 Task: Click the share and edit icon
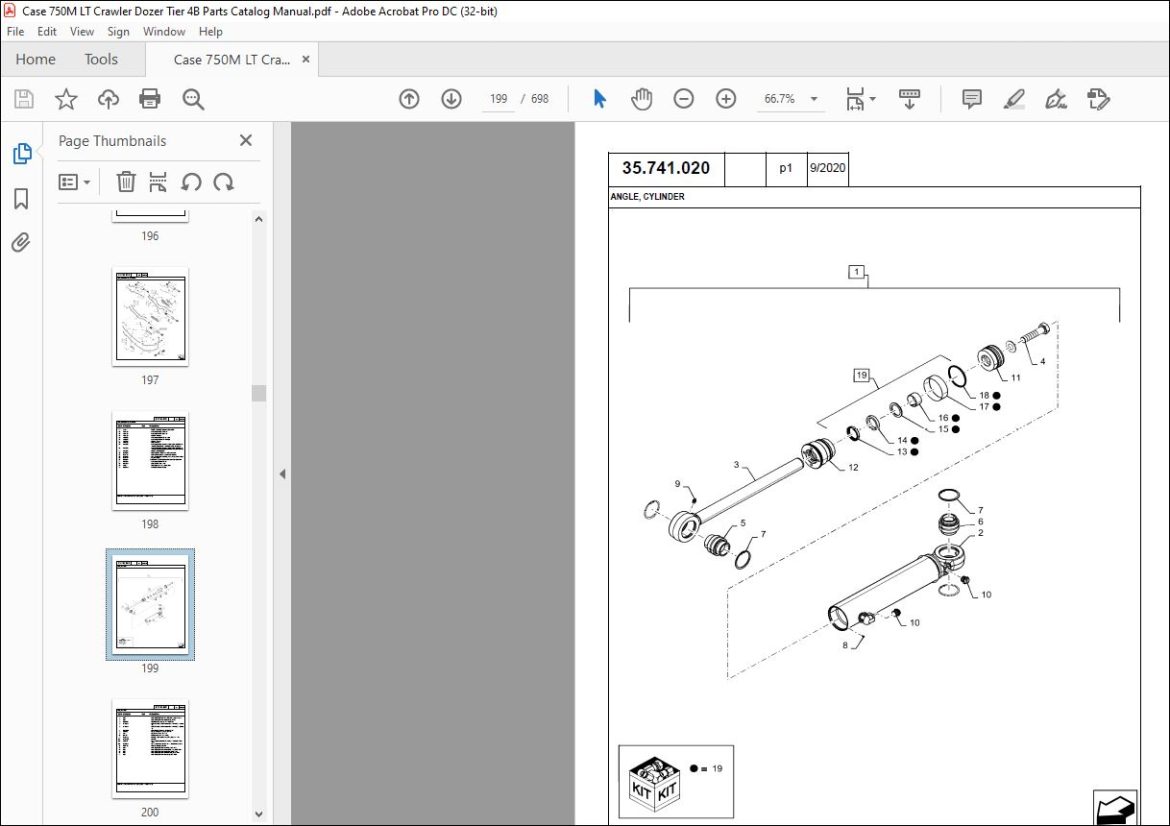pyautogui.click(x=1098, y=98)
